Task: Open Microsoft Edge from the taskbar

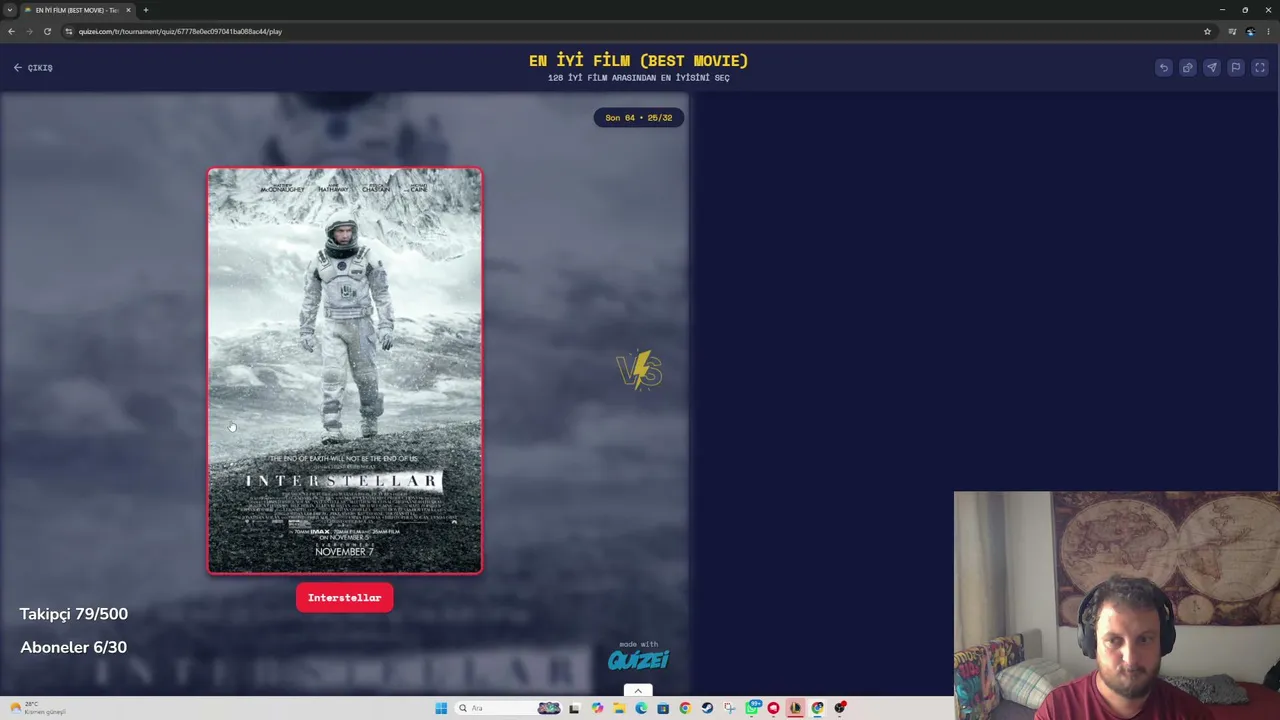Action: 641,708
